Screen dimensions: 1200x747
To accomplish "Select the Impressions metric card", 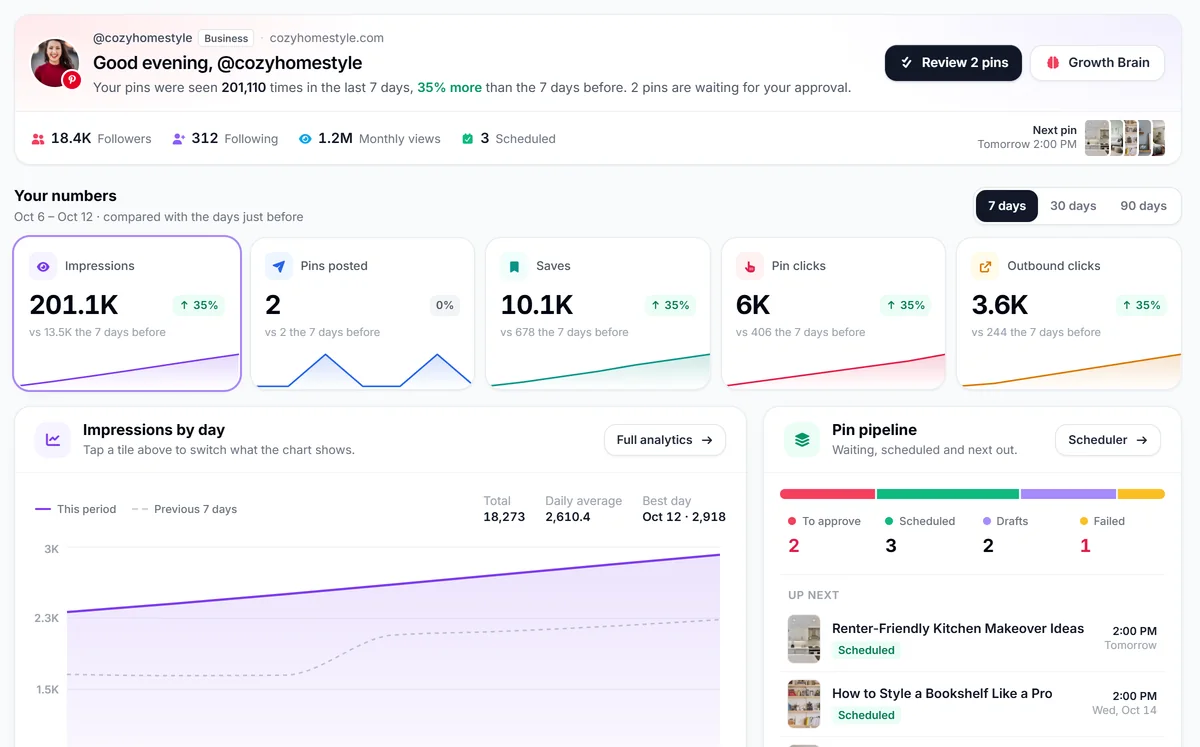I will coord(127,313).
